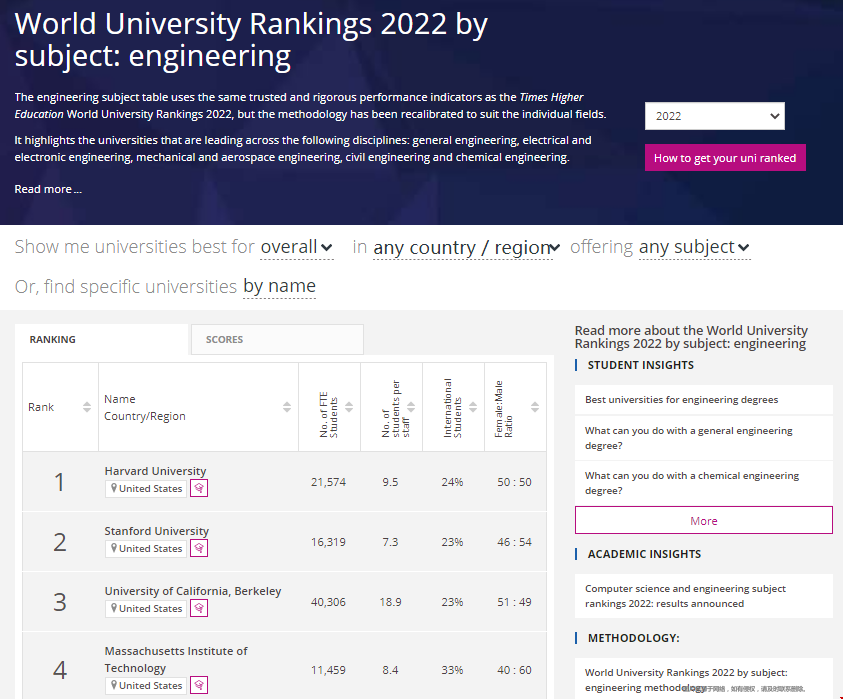
Task: Expand the 'Read more ...' description link
Action: tap(48, 189)
